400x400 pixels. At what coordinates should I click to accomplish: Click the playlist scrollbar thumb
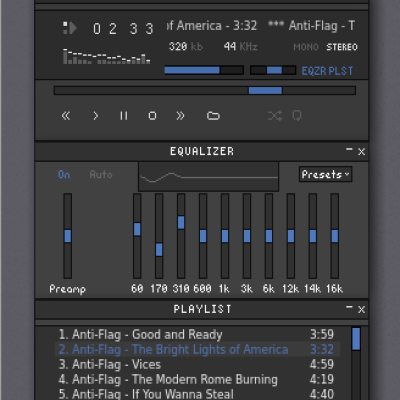(x=356, y=339)
